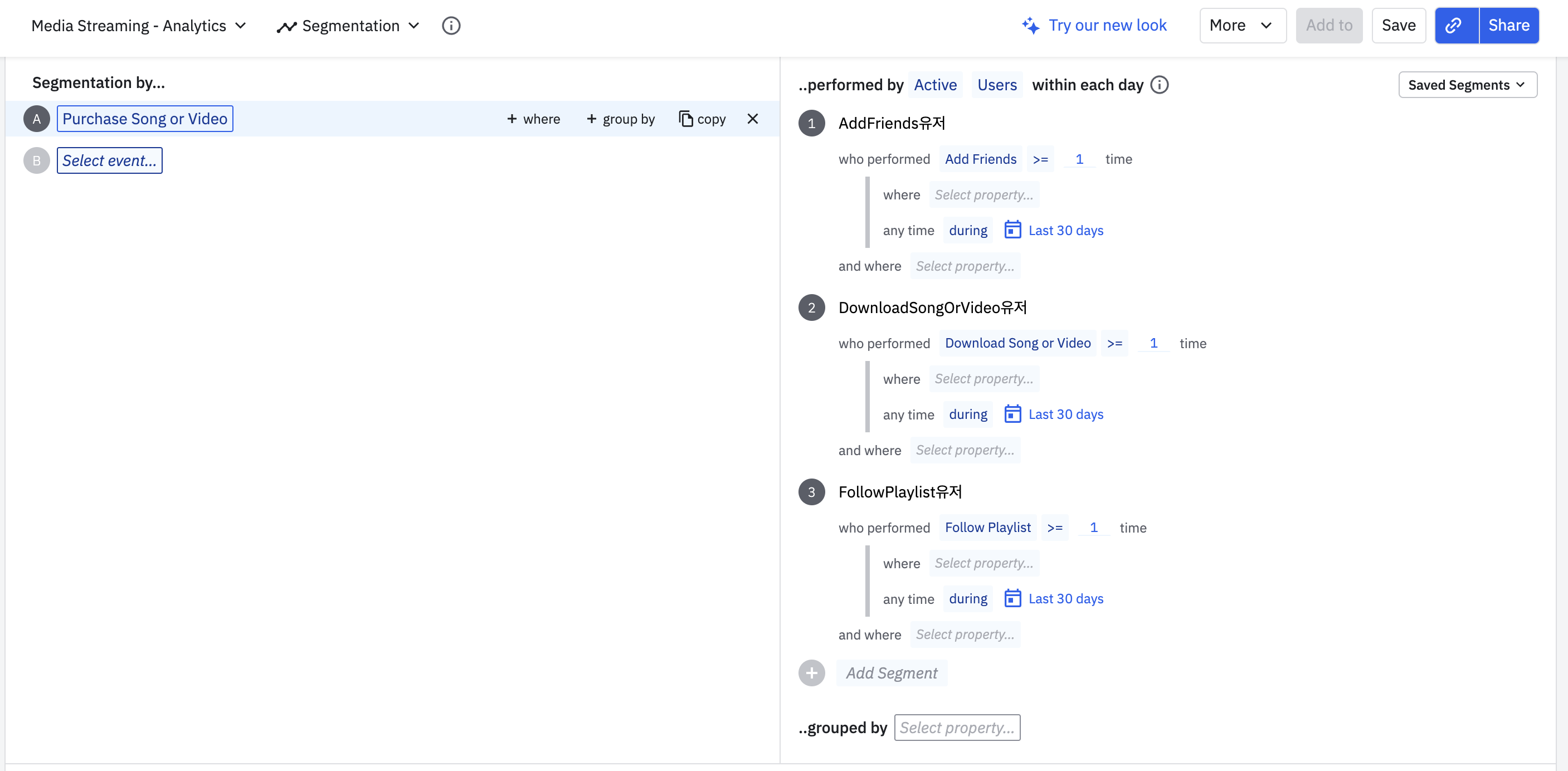Open the More dropdown menu

click(1241, 26)
